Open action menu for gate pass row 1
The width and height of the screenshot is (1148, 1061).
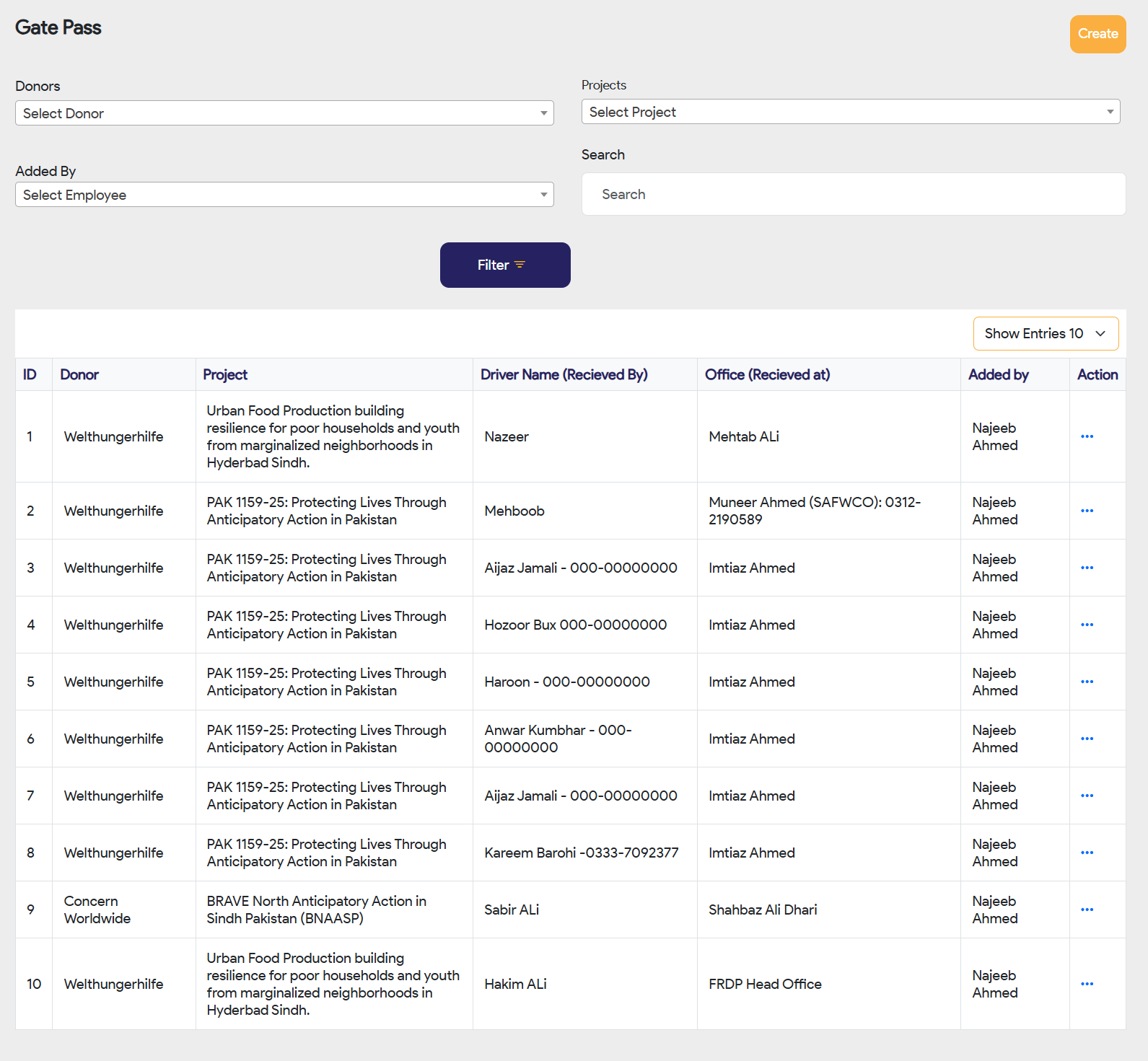(x=1087, y=436)
